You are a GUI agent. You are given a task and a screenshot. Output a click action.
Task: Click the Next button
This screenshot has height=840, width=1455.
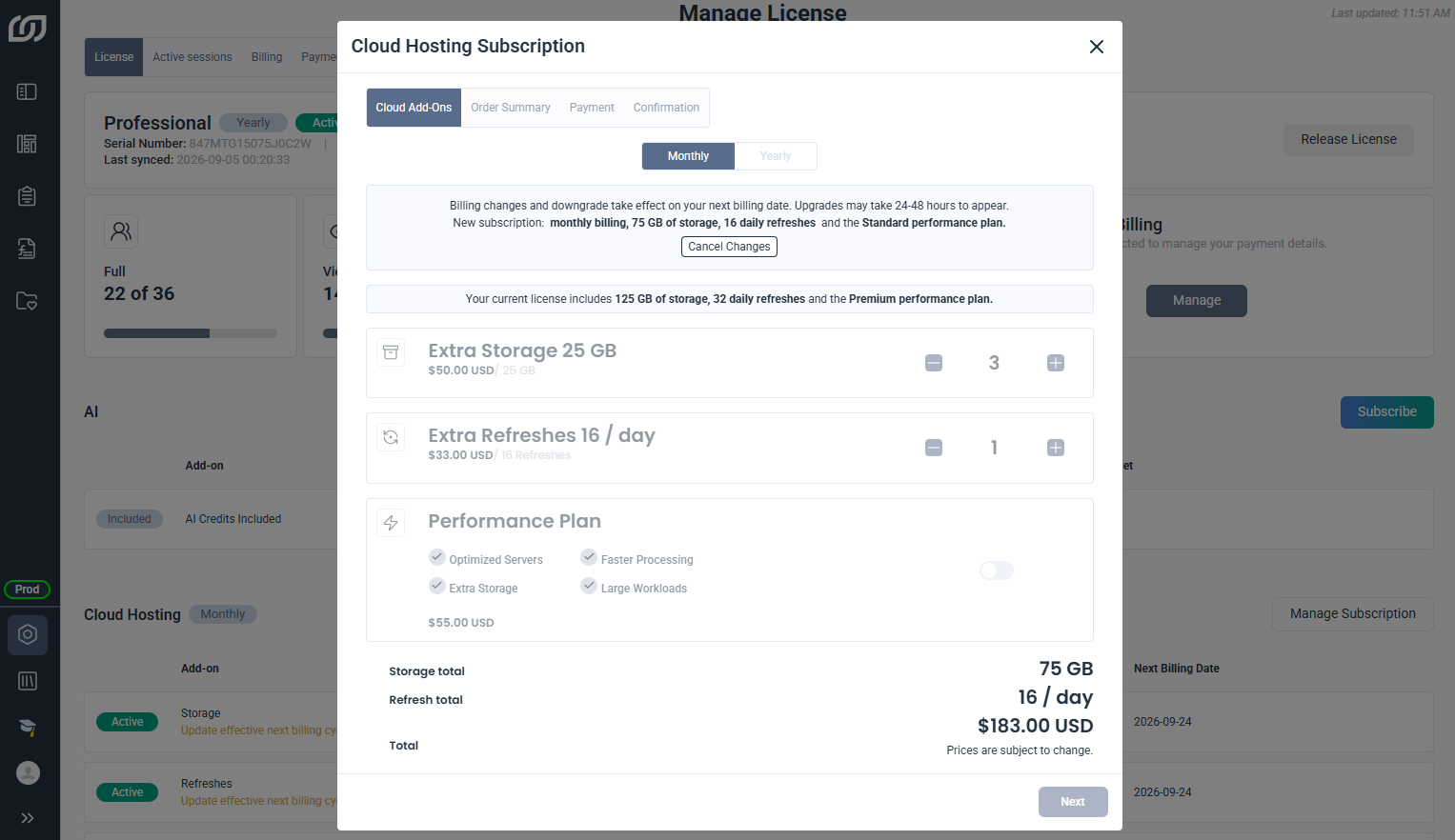pos(1073,802)
